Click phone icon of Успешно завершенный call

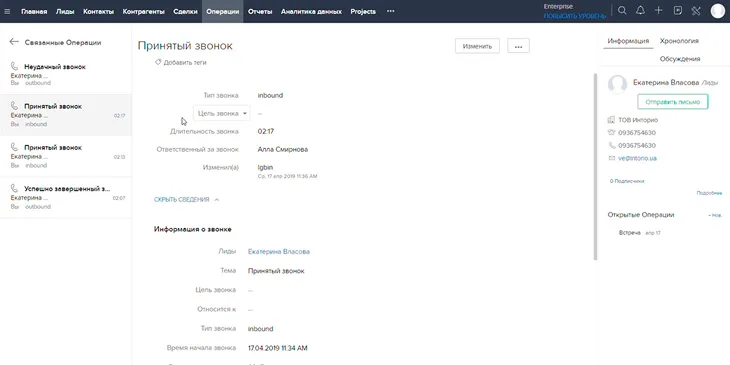tap(14, 189)
